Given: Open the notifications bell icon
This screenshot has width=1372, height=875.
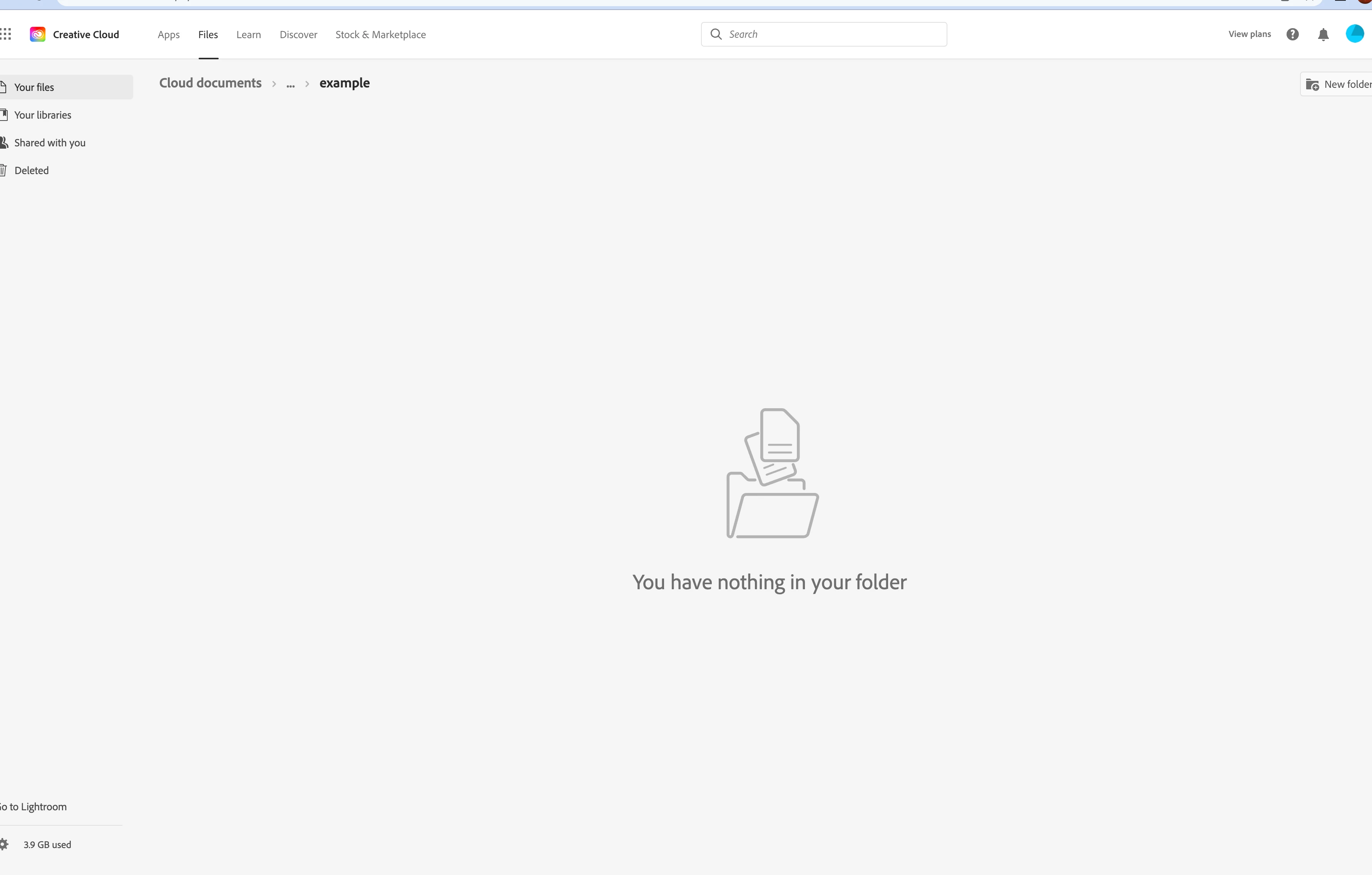Looking at the screenshot, I should (x=1323, y=35).
